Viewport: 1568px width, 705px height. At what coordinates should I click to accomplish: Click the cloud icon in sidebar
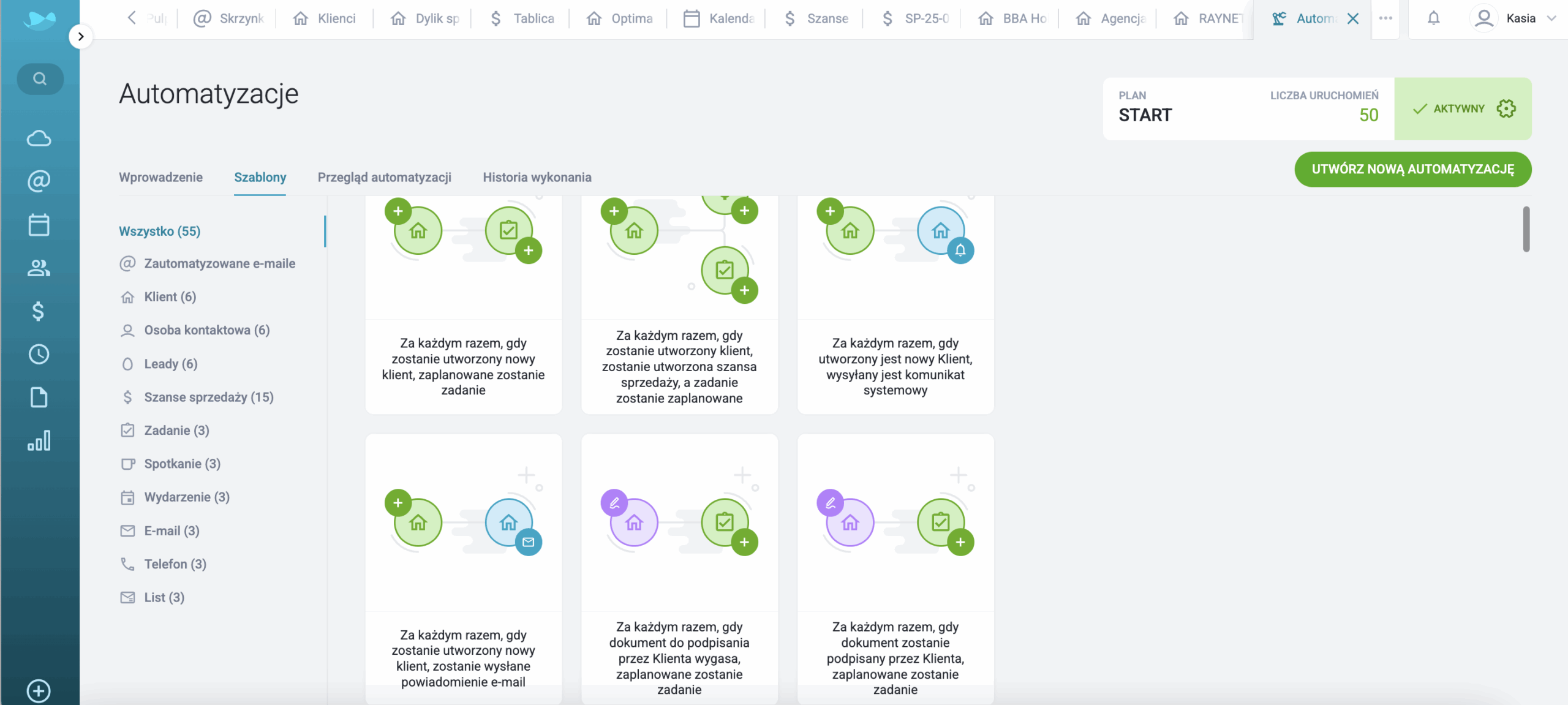(39, 138)
